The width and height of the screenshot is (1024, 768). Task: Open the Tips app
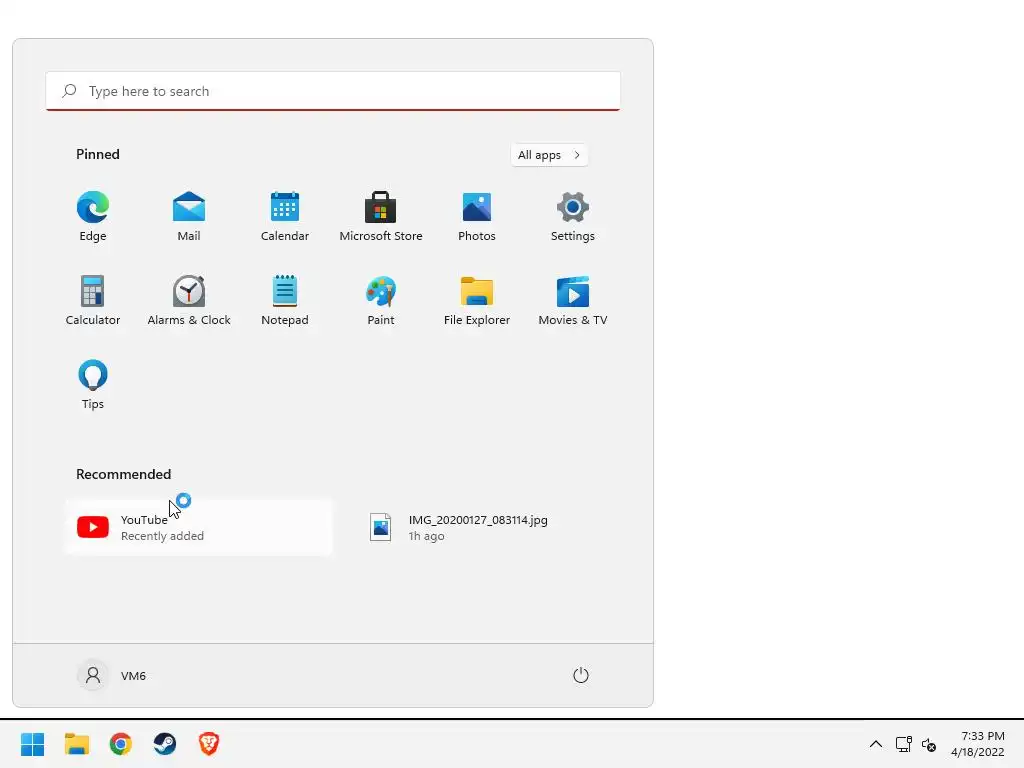click(93, 385)
